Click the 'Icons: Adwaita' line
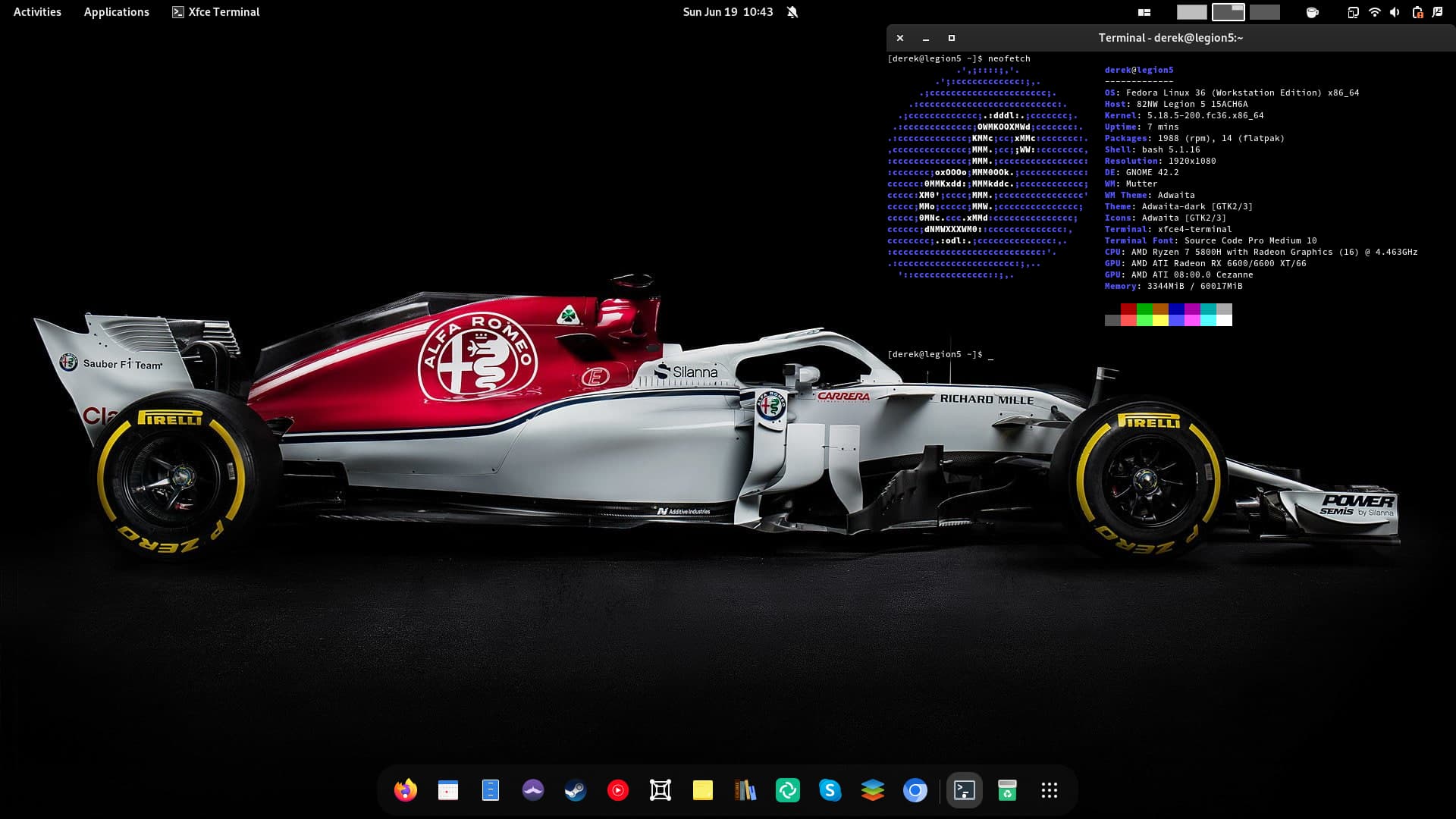 pyautogui.click(x=1166, y=218)
